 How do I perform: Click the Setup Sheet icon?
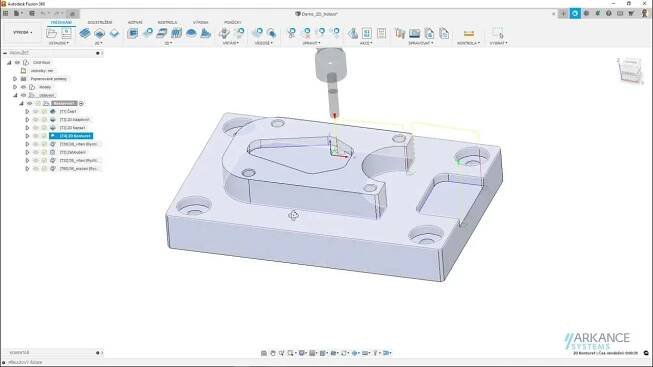pos(381,33)
